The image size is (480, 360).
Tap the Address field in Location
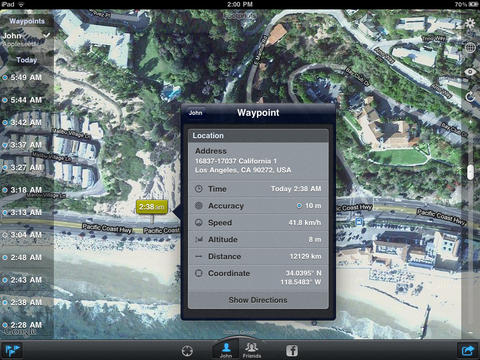tap(258, 161)
